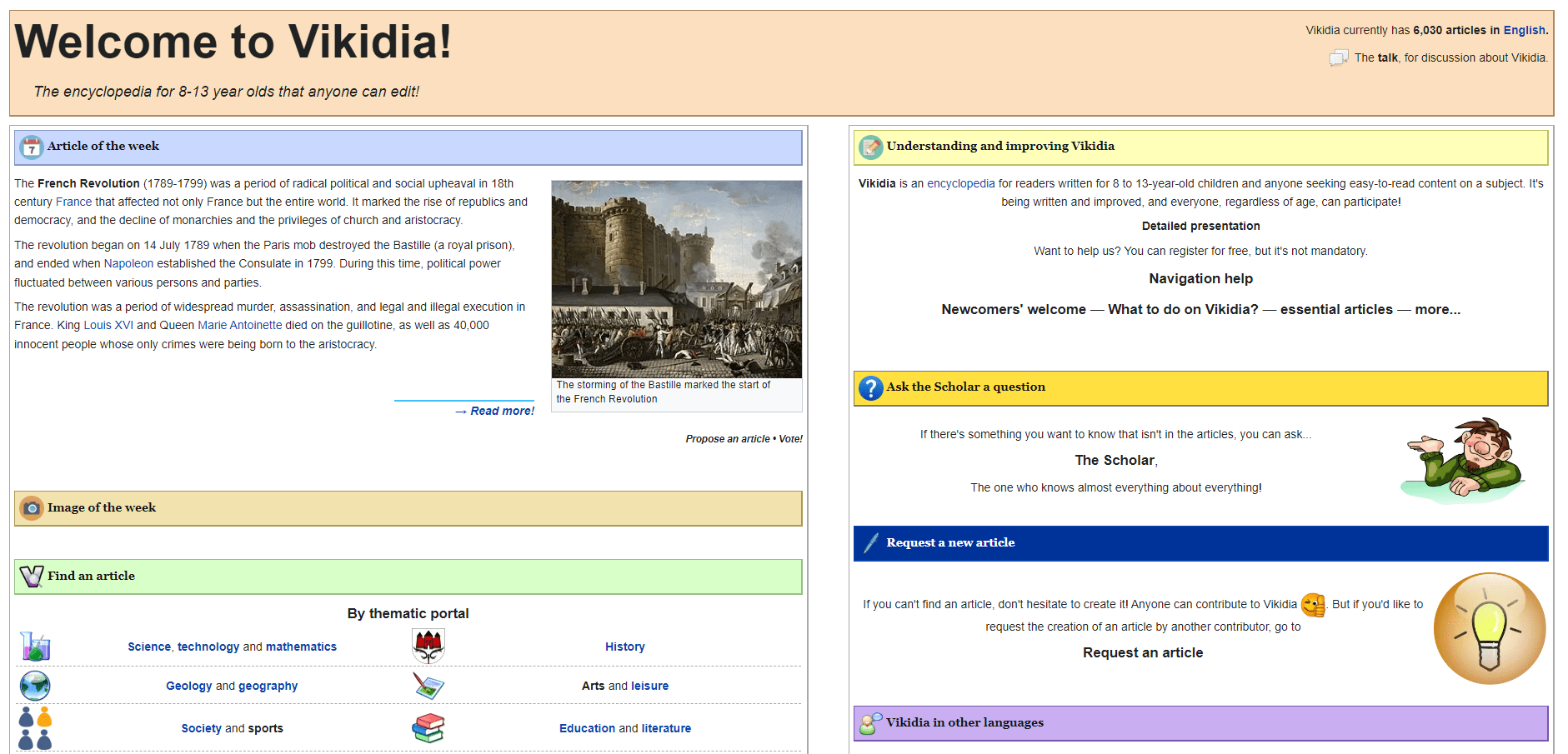The width and height of the screenshot is (1568, 754).
Task: Open the French Revolution bold title link
Action: click(88, 183)
